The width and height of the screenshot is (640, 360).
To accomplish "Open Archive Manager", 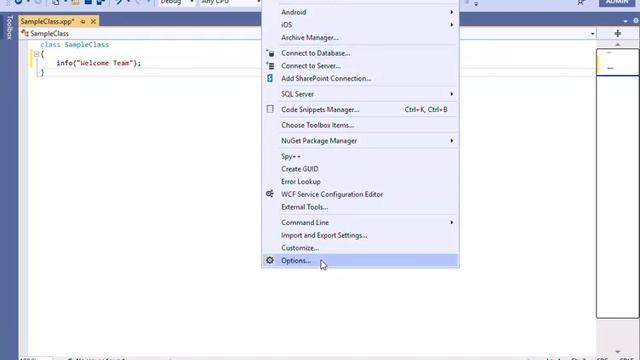I will click(x=360, y=38).
